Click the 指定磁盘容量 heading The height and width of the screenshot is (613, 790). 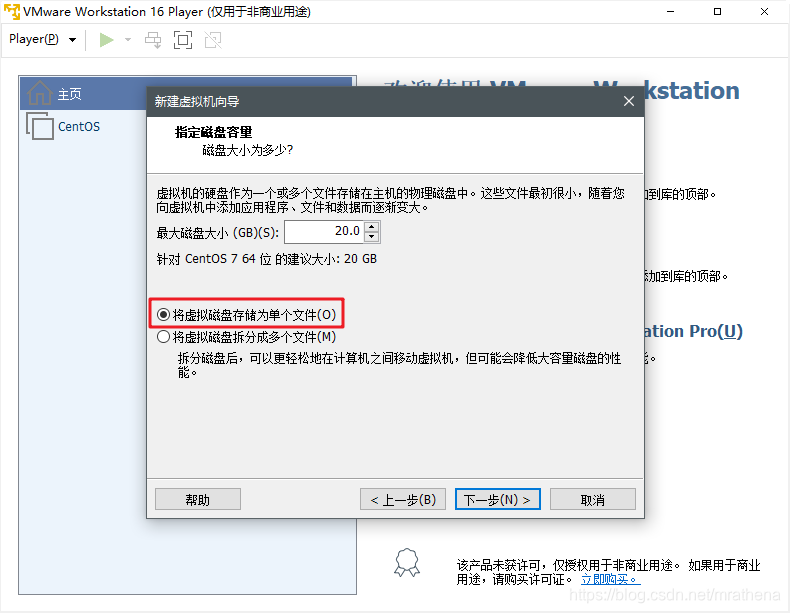tap(214, 132)
